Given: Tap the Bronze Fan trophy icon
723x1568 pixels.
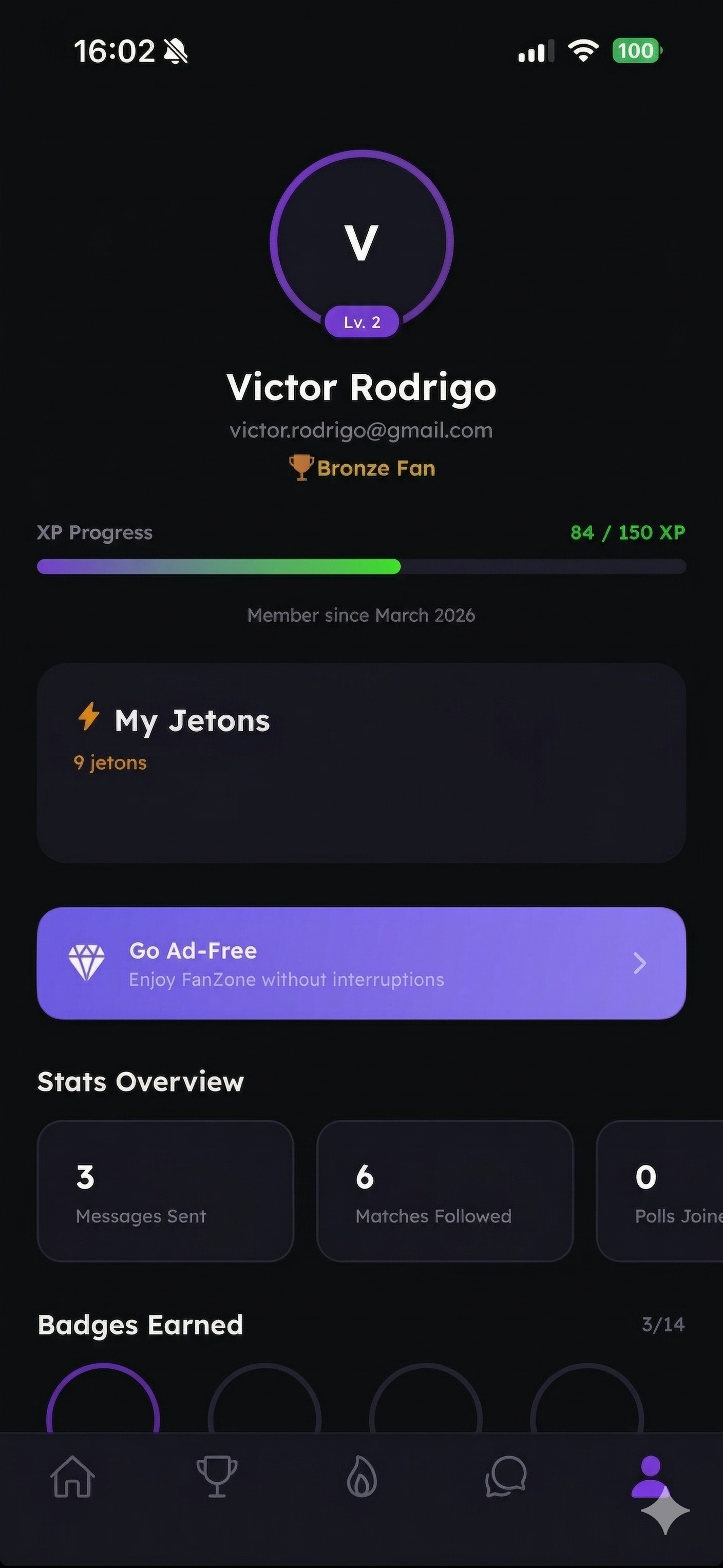Looking at the screenshot, I should click(300, 468).
